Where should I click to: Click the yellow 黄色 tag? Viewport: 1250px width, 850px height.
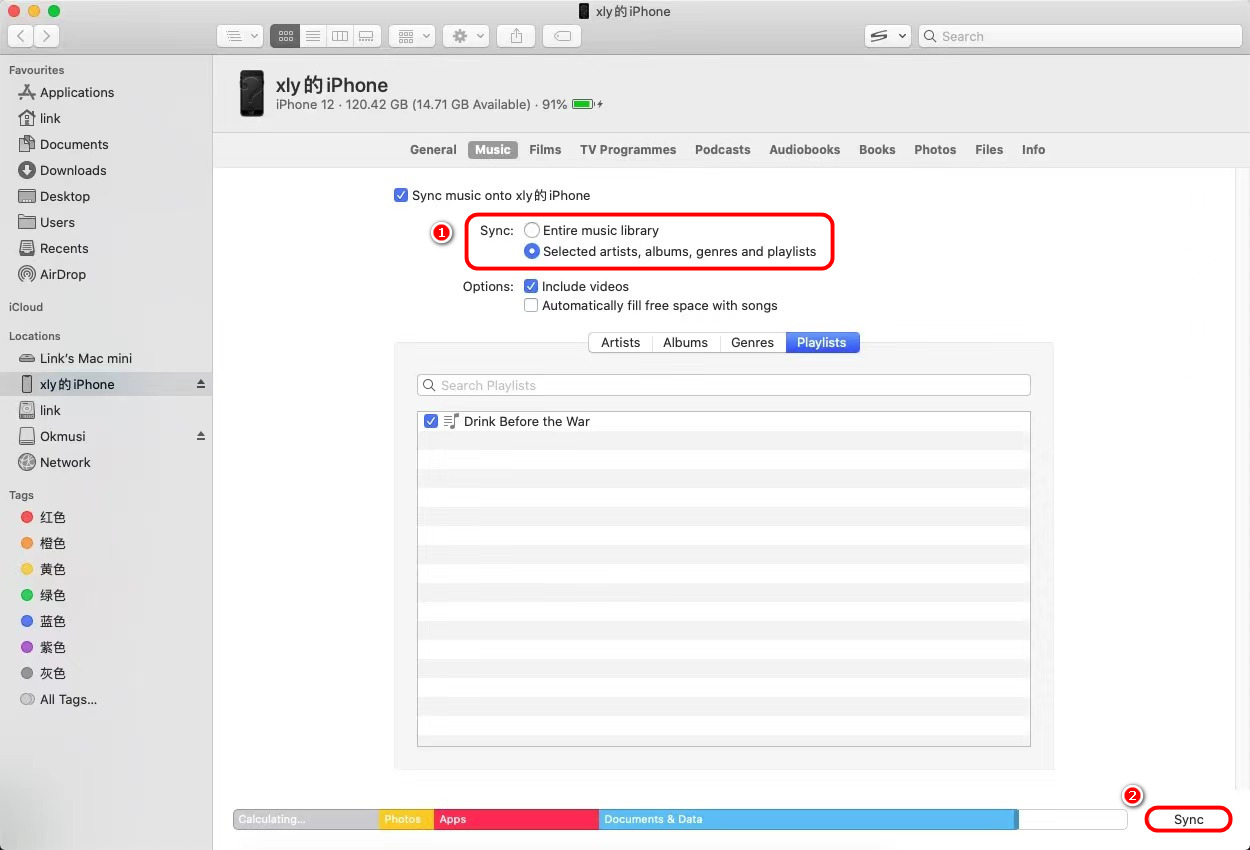point(43,569)
